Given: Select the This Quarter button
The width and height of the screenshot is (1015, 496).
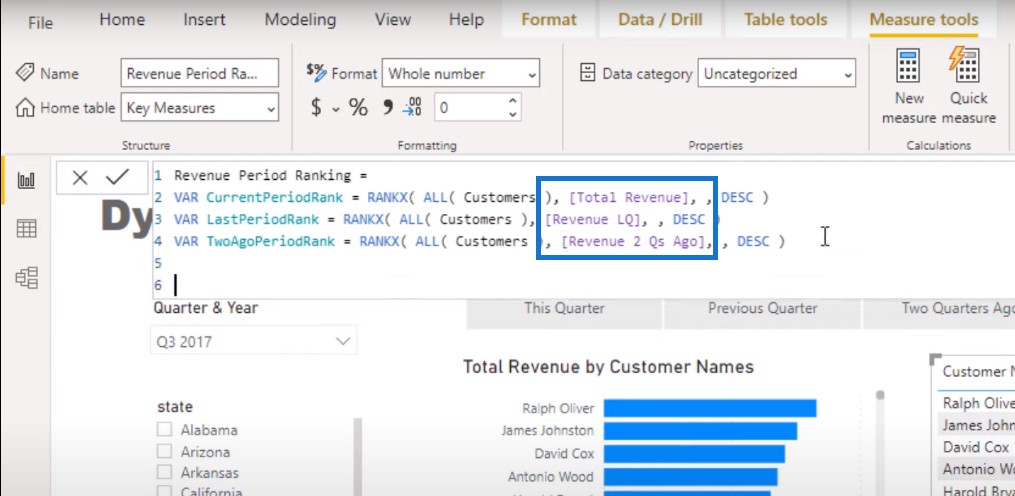Looking at the screenshot, I should point(564,311).
